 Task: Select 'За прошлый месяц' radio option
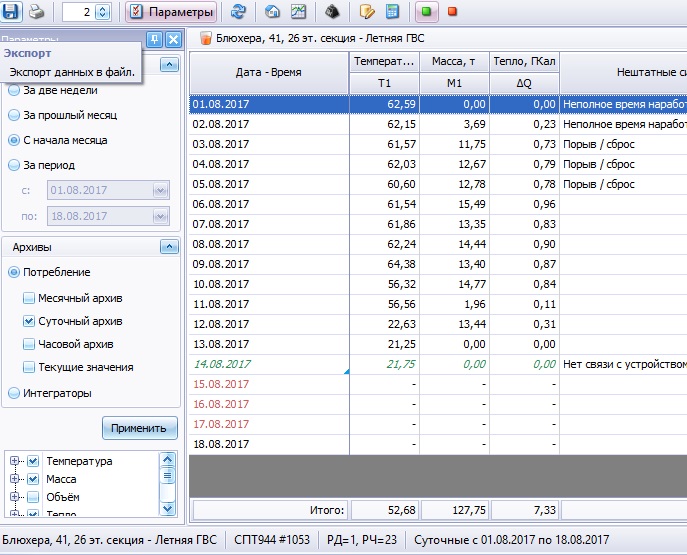click(63, 115)
